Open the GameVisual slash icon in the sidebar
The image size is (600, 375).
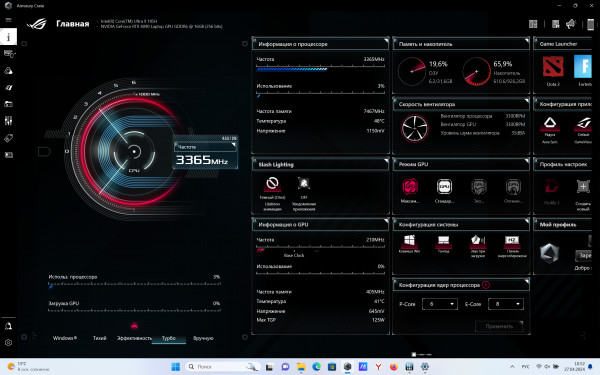[8, 88]
